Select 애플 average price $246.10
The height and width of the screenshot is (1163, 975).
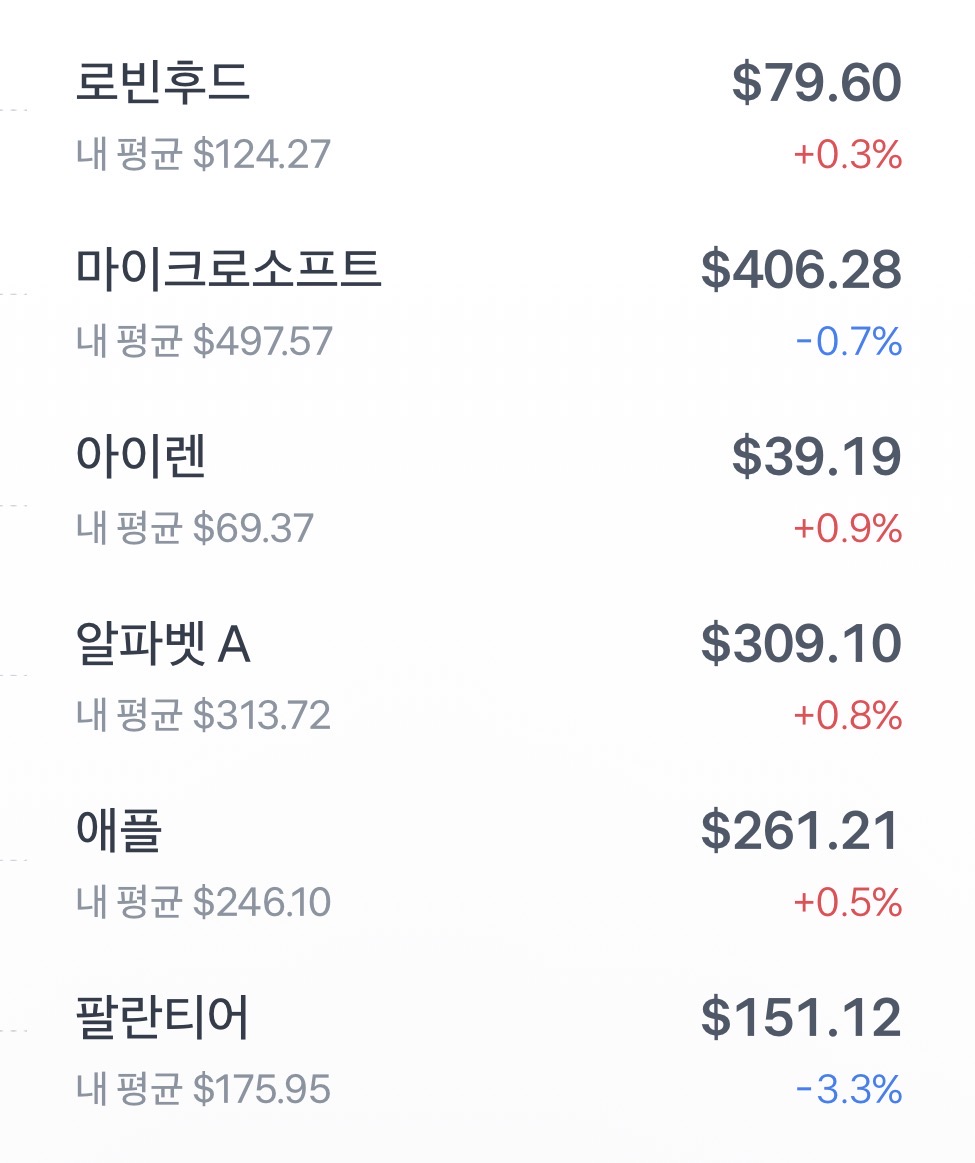(203, 903)
